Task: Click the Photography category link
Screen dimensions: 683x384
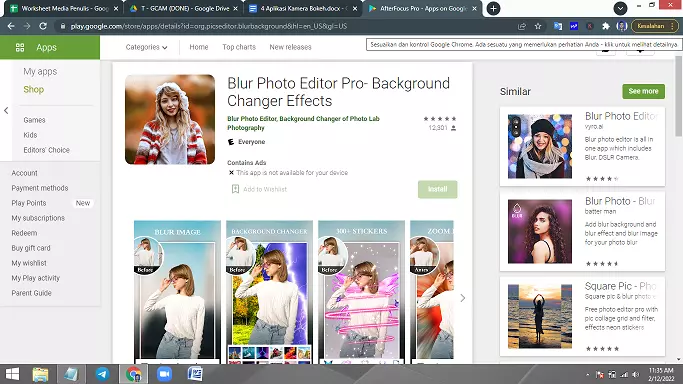Action: click(x=246, y=128)
